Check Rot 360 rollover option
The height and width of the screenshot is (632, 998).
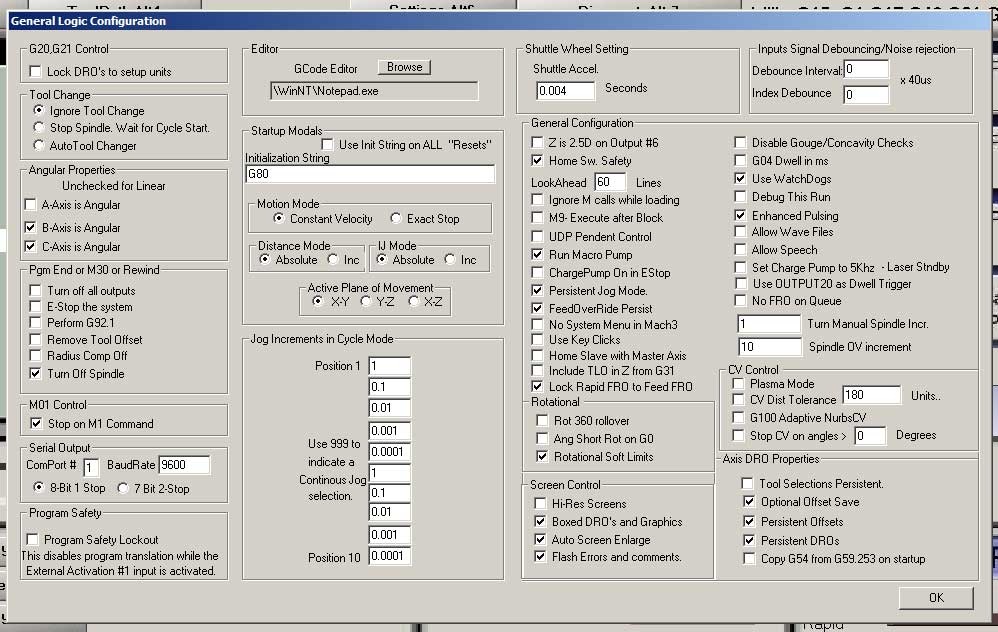tap(543, 421)
